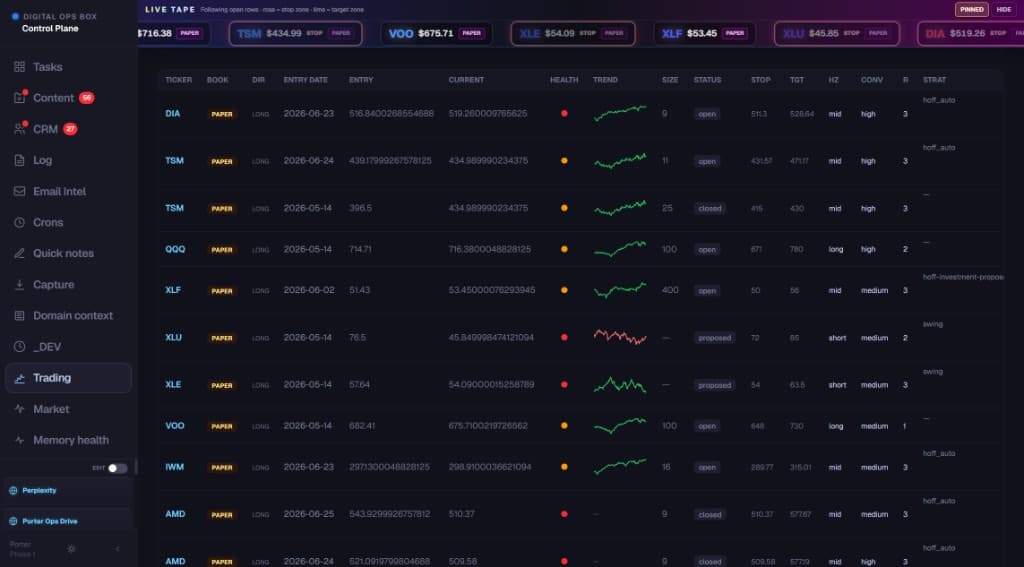Click the globe icon beside Perplexity
Image resolution: width=1024 pixels, height=567 pixels.
pyautogui.click(x=13, y=491)
